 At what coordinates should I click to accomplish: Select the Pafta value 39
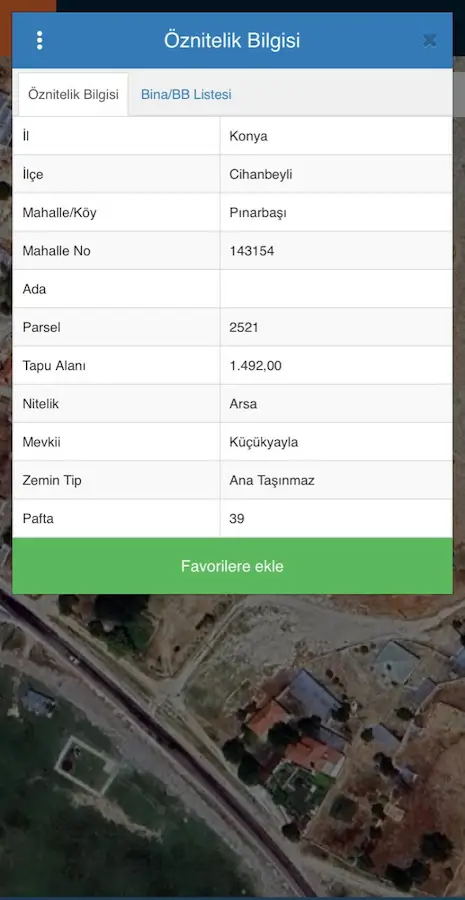[x=237, y=519]
